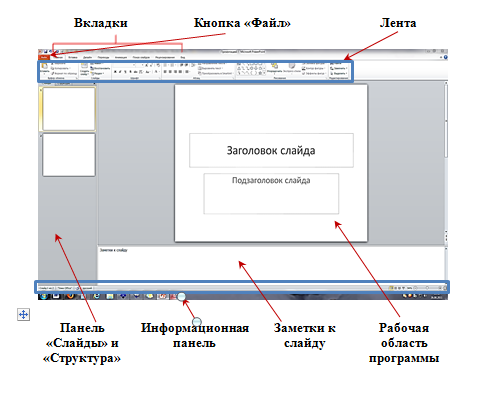Open the Рецензирование ribbon tab
This screenshot has height=394, width=482.
coord(165,57)
